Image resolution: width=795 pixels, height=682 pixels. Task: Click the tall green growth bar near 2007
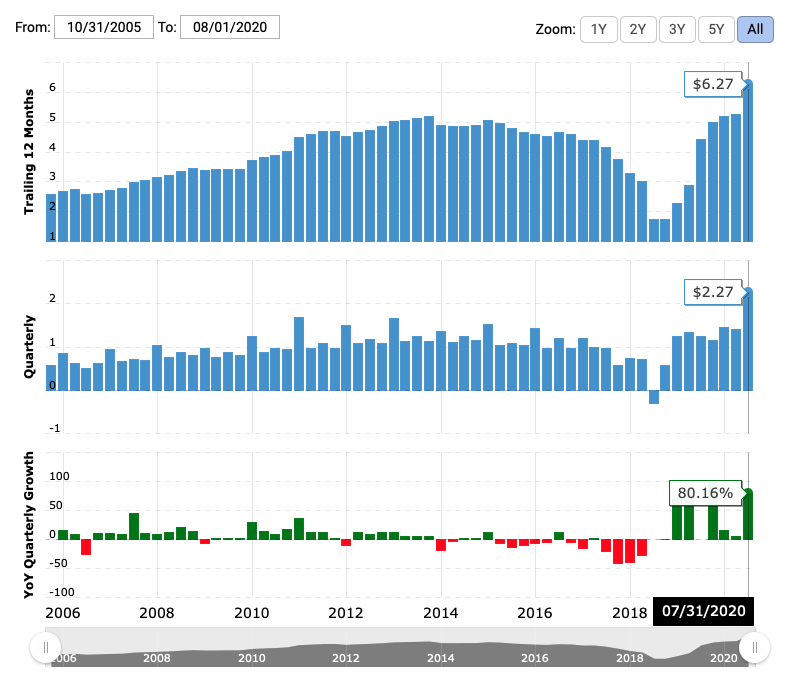[x=134, y=526]
